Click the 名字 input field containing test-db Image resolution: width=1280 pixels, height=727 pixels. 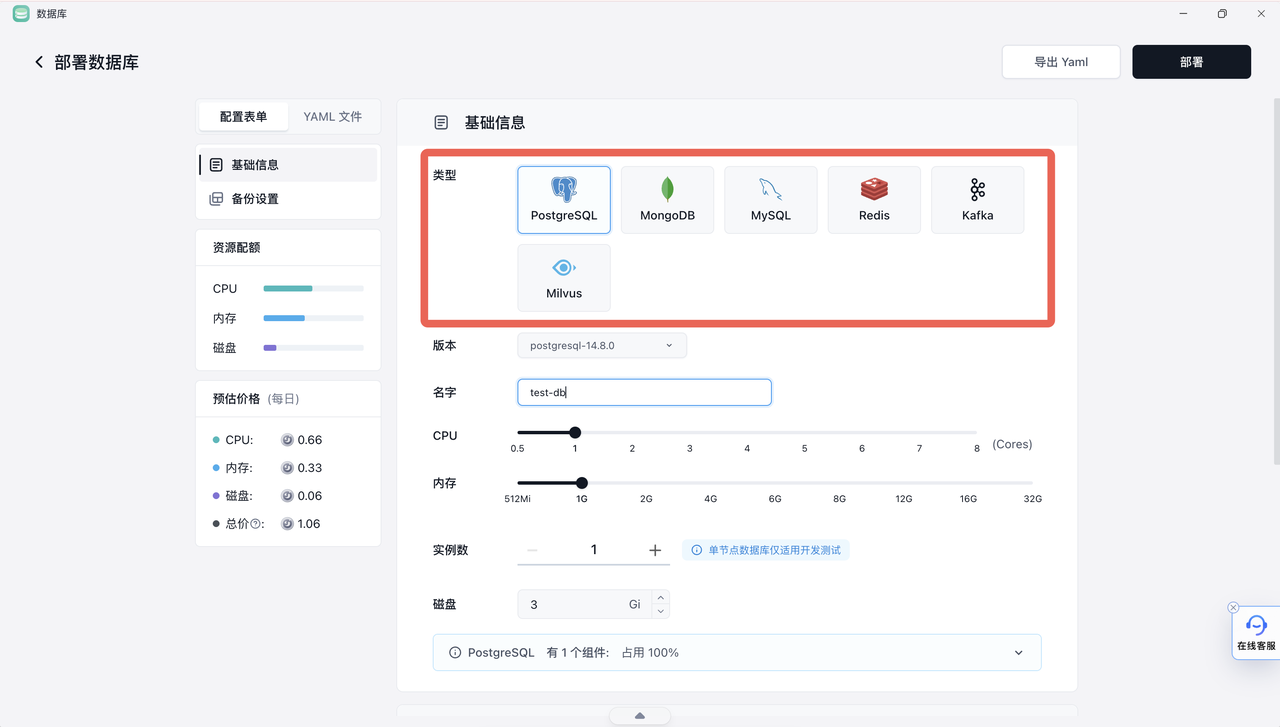click(x=644, y=392)
